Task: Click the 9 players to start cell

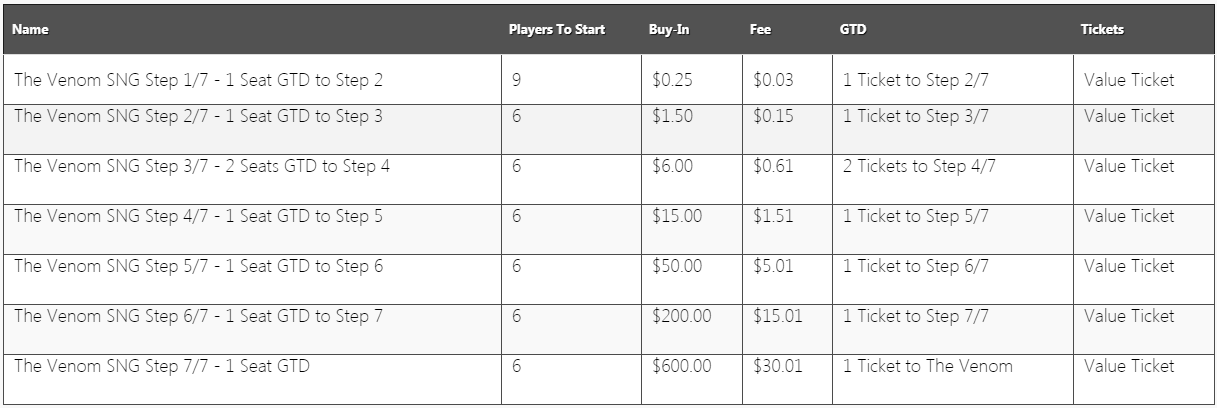Action: click(516, 80)
